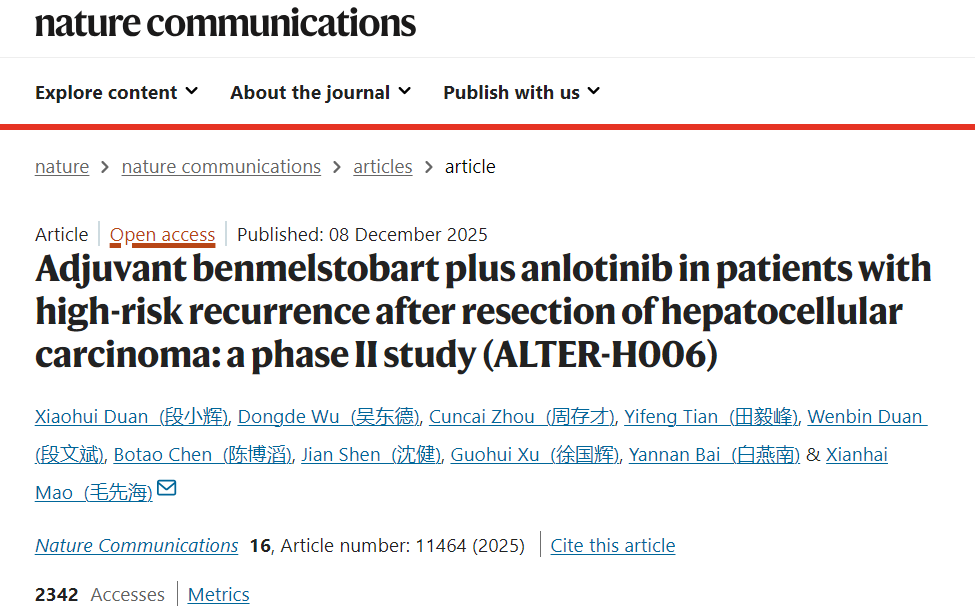Click the corresponding author envelope icon
The height and width of the screenshot is (615, 975).
(167, 489)
